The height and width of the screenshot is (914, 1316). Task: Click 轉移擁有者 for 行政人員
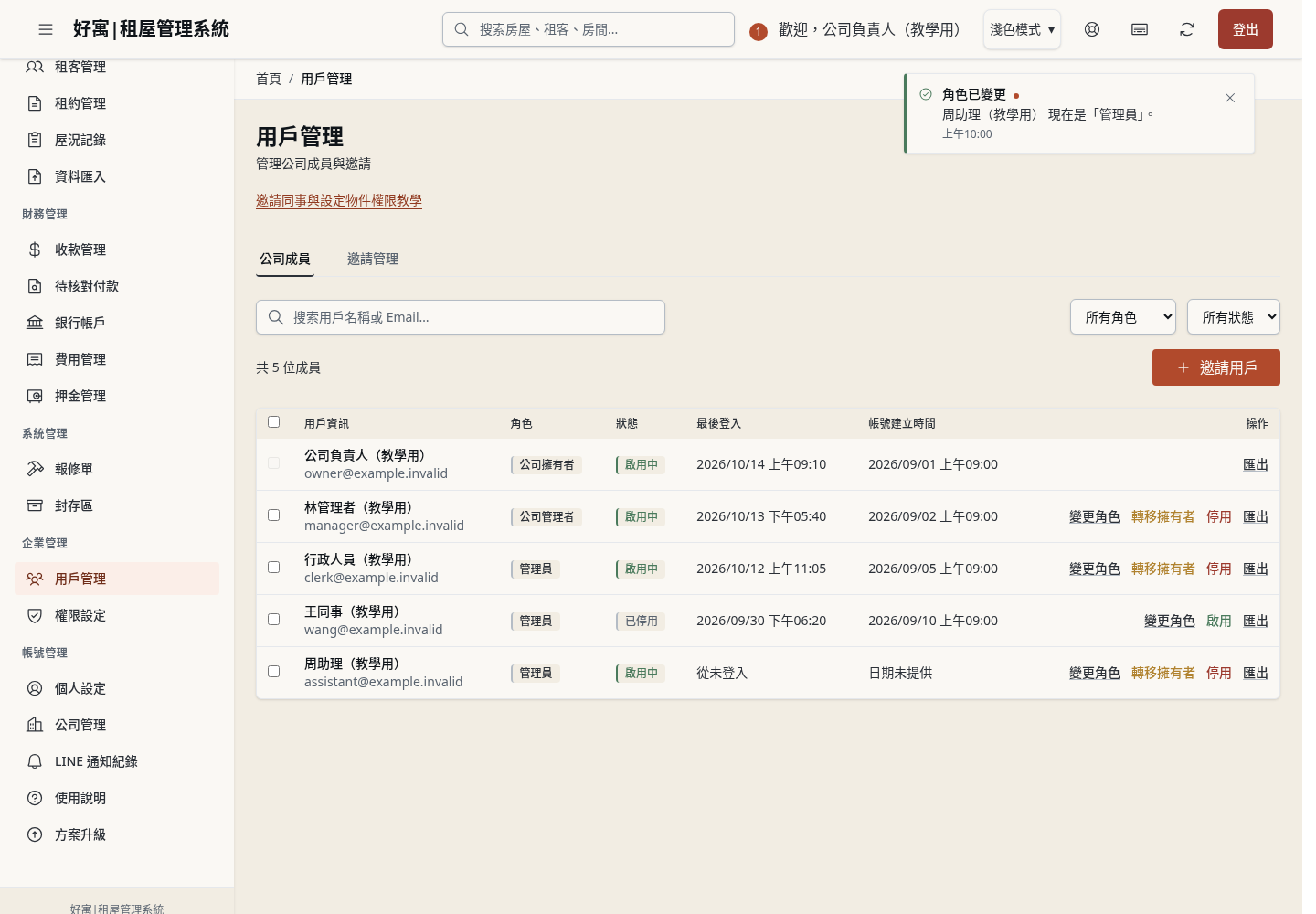pos(1163,569)
